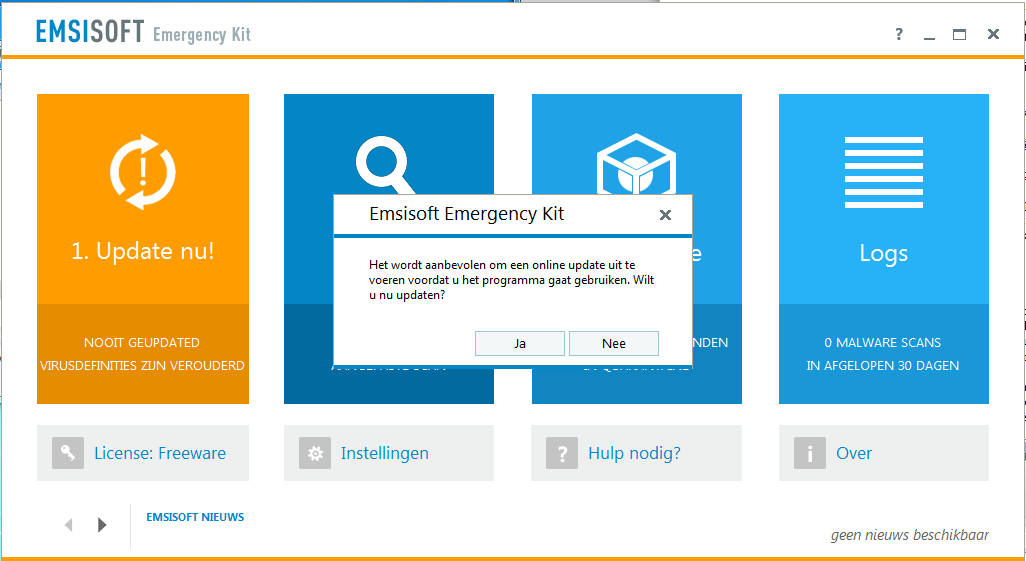This screenshot has height=561, width=1026.
Task: Click the info icon beside Over
Action: 810,453
